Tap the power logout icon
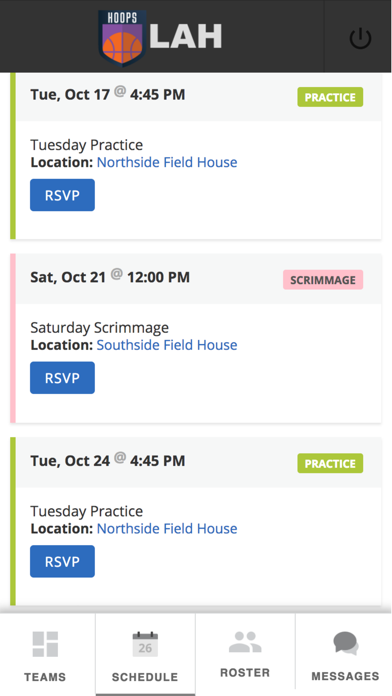This screenshot has width=392, height=696. tap(360, 39)
